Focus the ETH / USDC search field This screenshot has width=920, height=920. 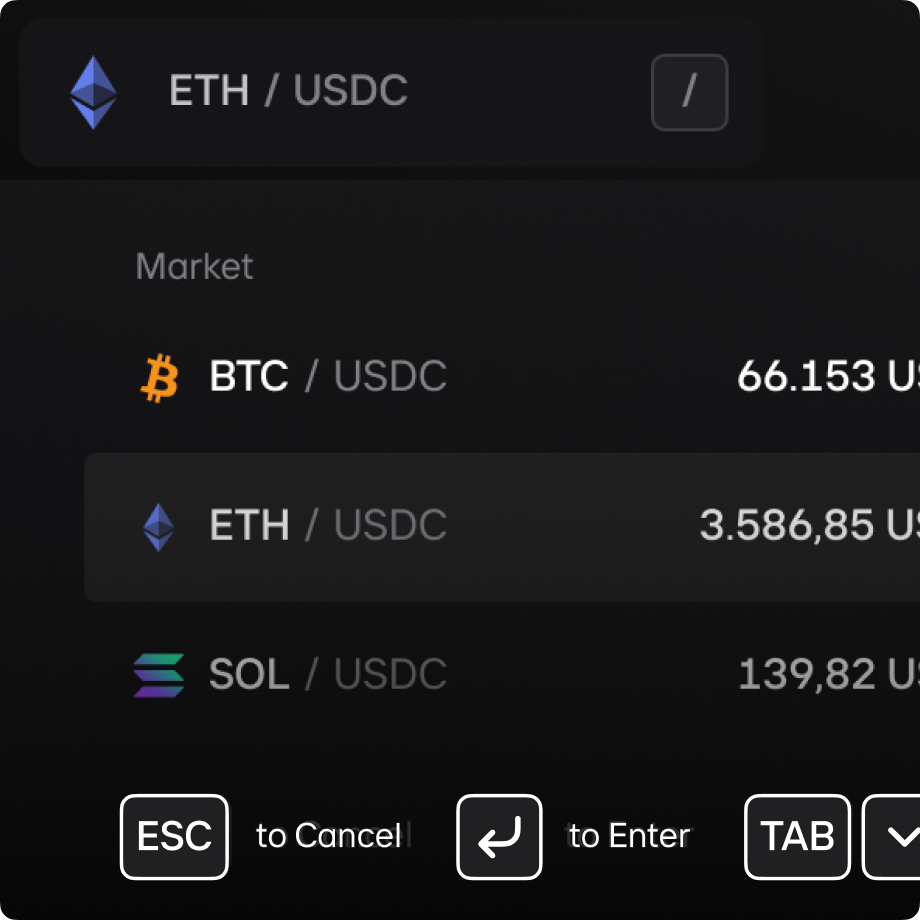point(392,92)
